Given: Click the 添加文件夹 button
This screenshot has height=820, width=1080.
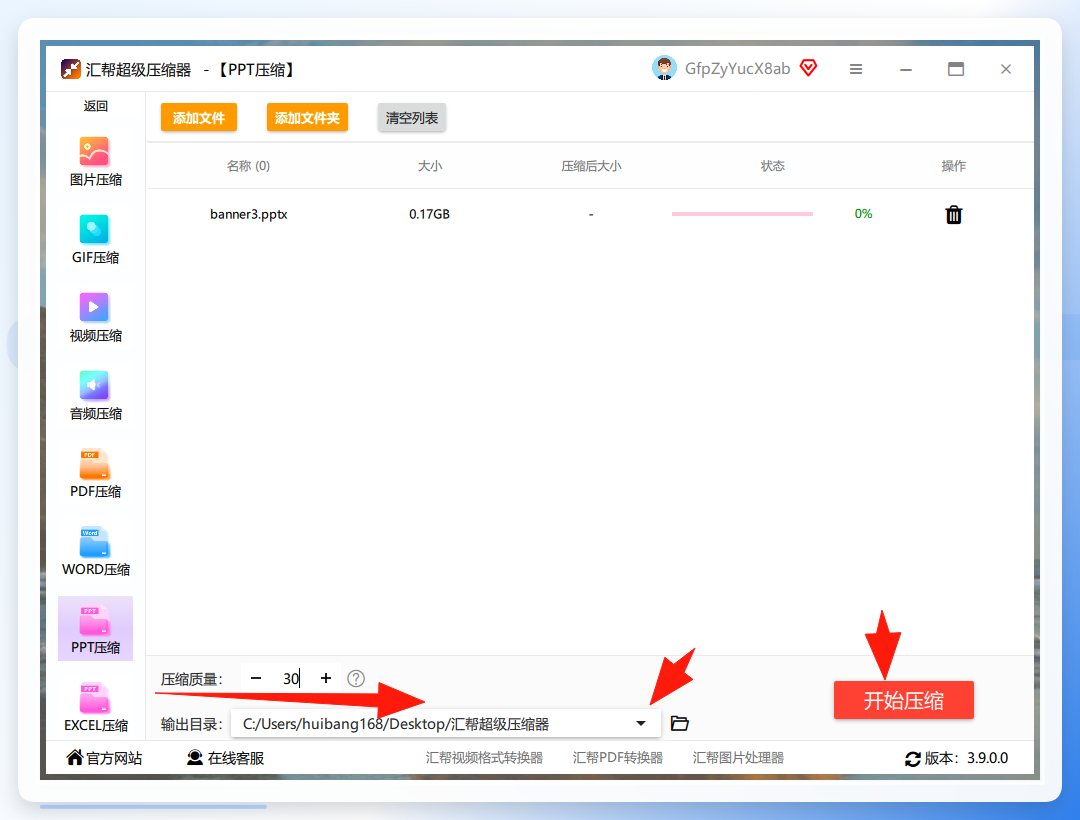Looking at the screenshot, I should (x=307, y=118).
